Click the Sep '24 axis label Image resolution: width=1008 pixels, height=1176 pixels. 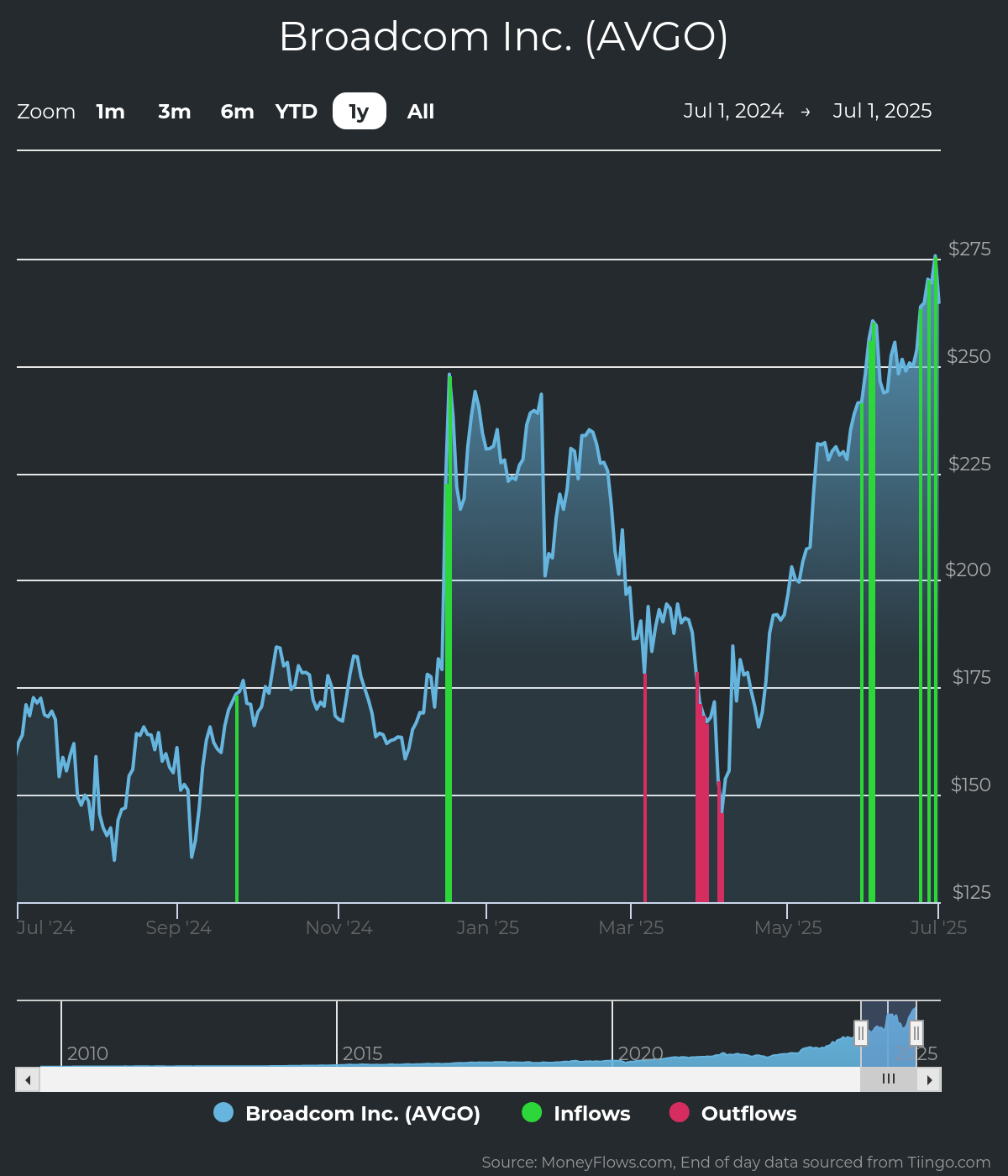point(178,927)
